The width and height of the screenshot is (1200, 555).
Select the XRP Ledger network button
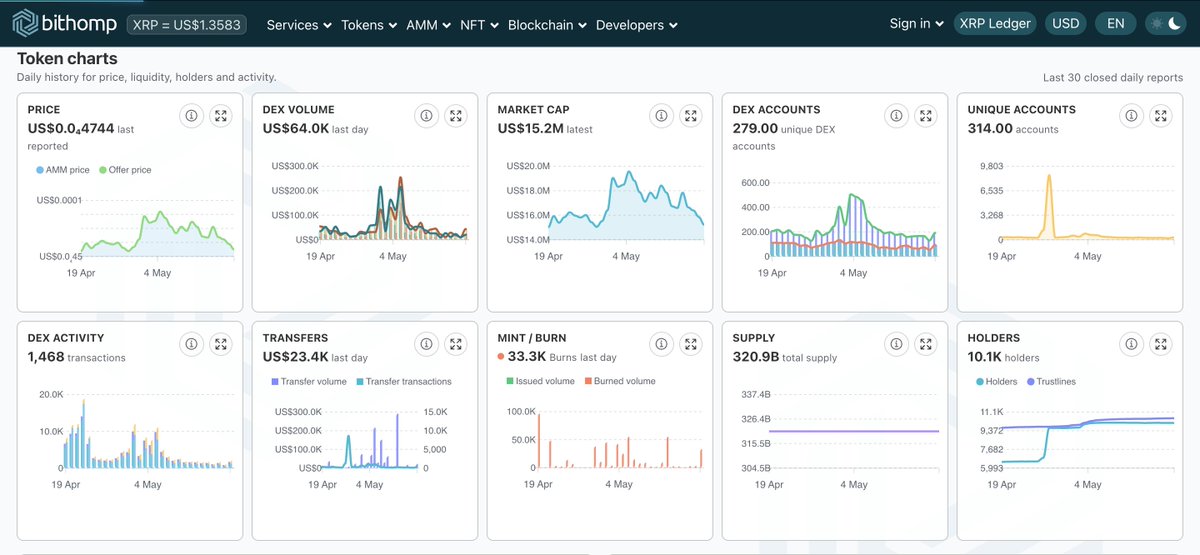tap(995, 23)
